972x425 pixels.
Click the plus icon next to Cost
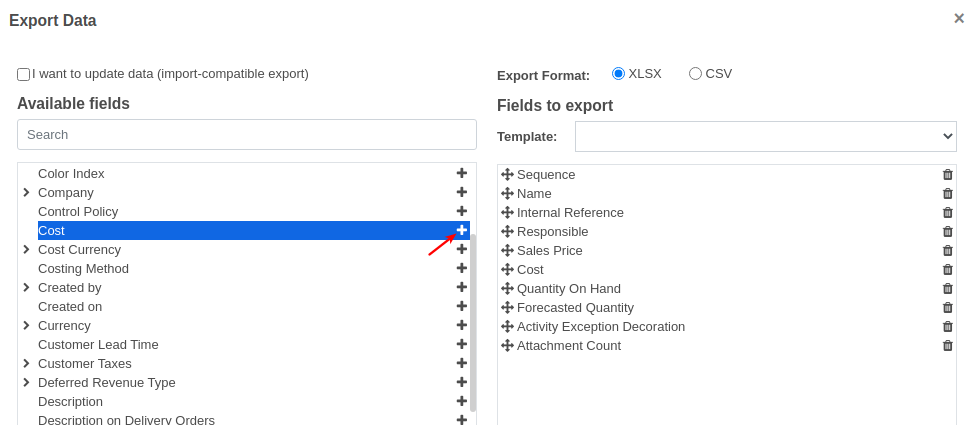[462, 230]
